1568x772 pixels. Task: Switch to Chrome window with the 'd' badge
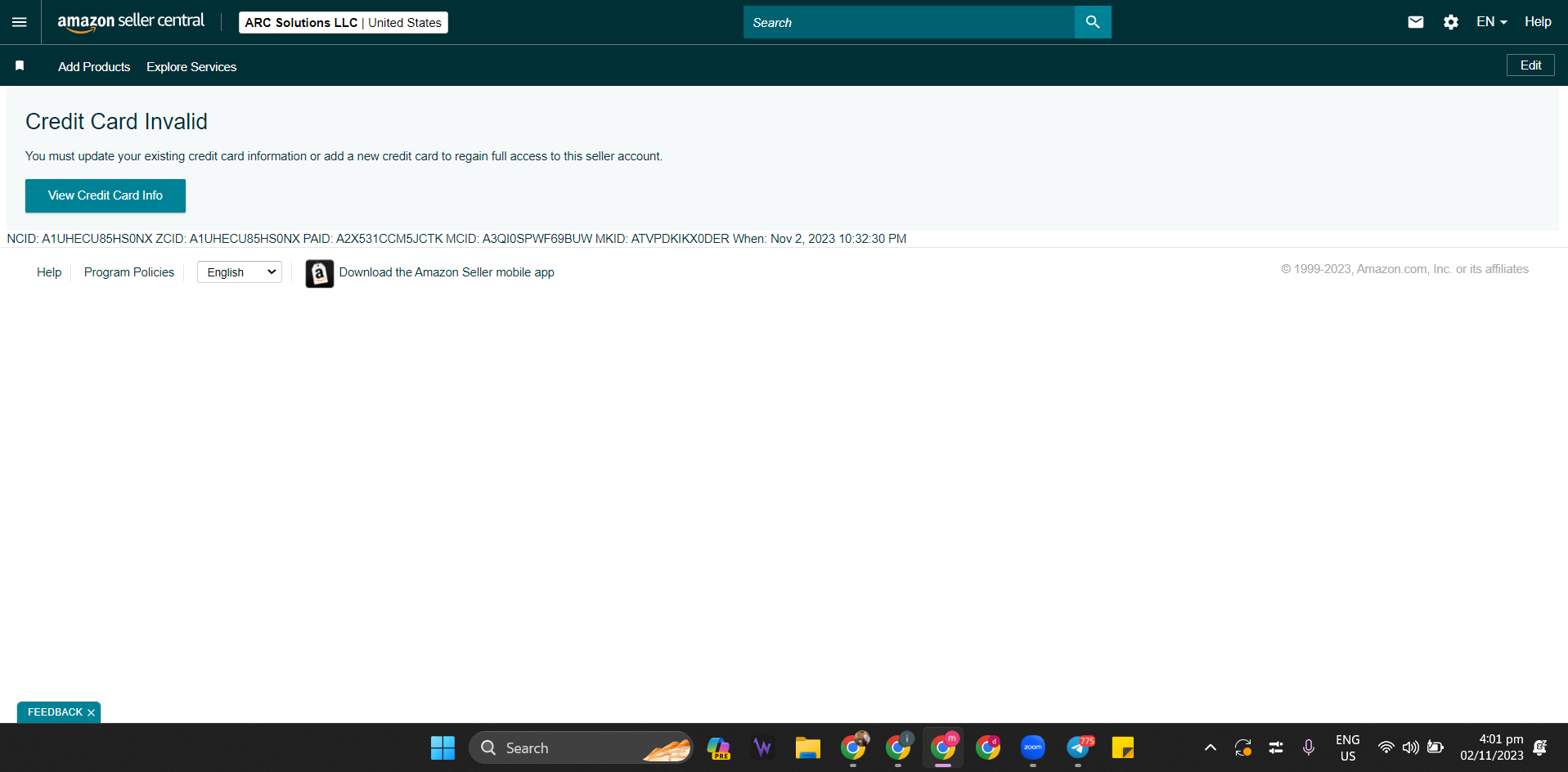coord(988,747)
